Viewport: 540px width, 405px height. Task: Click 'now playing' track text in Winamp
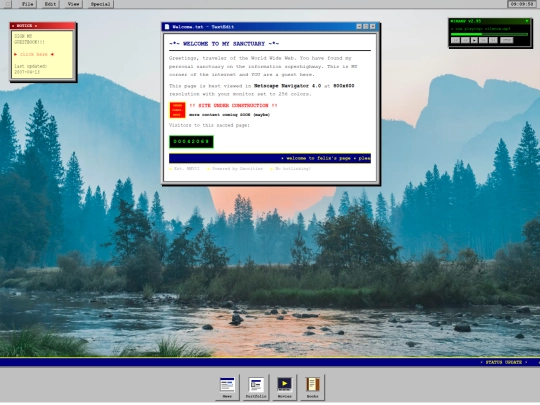point(480,29)
